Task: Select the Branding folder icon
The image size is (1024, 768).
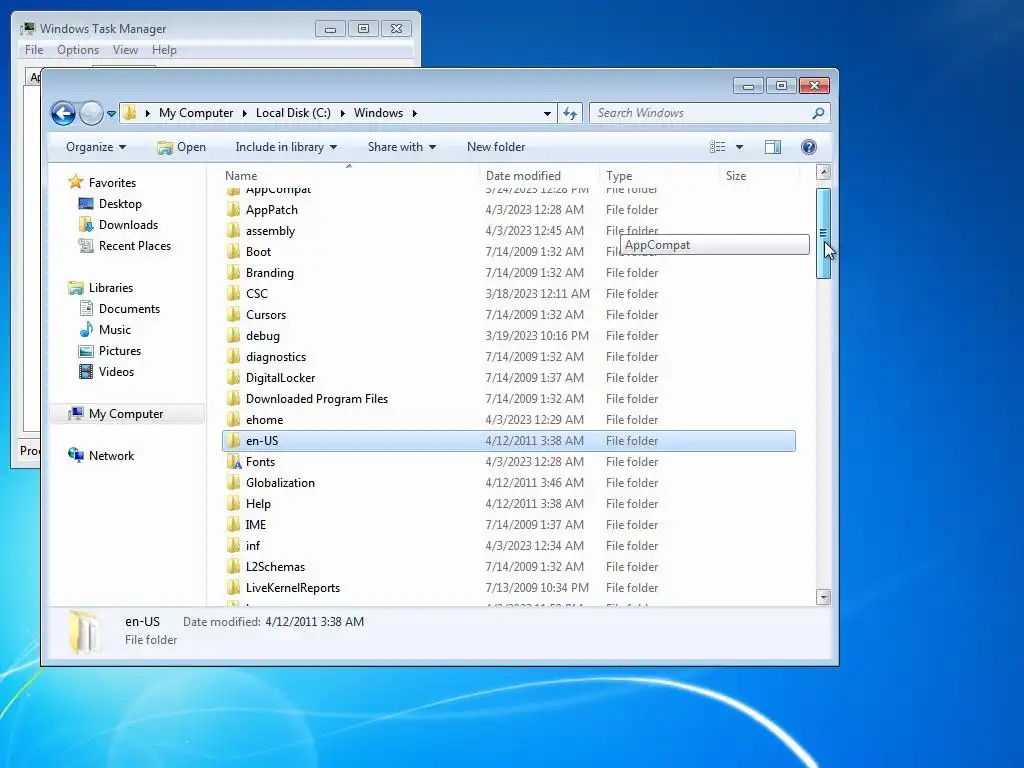Action: [233, 272]
